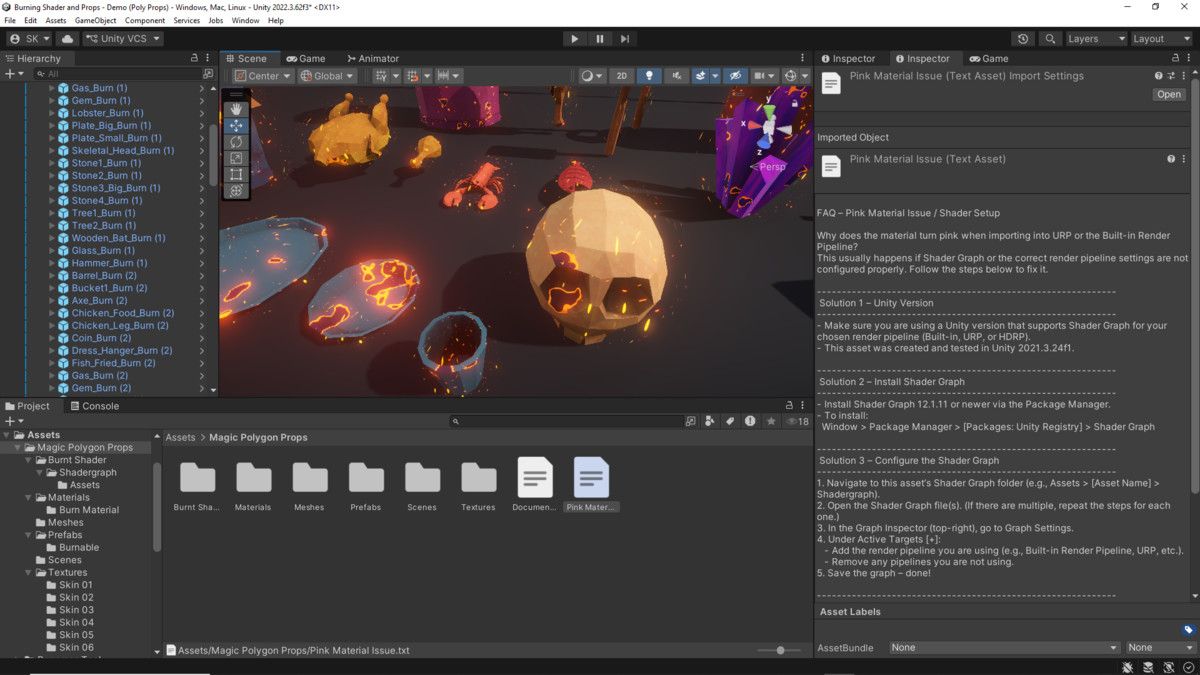Open the Layers dropdown
Image resolution: width=1200 pixels, height=675 pixels.
click(1096, 39)
